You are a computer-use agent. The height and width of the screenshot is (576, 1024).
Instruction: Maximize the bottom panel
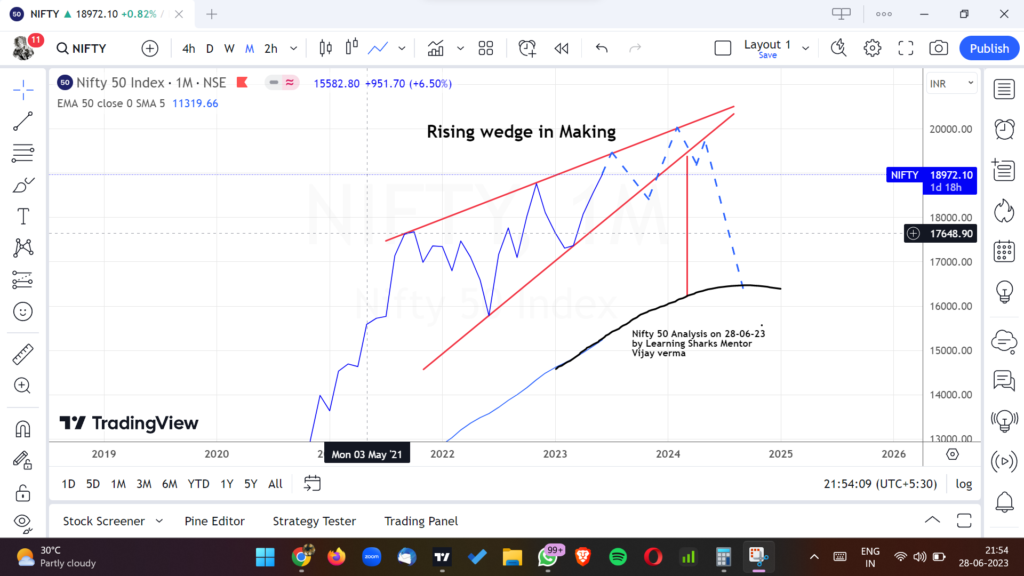pyautogui.click(x=964, y=520)
